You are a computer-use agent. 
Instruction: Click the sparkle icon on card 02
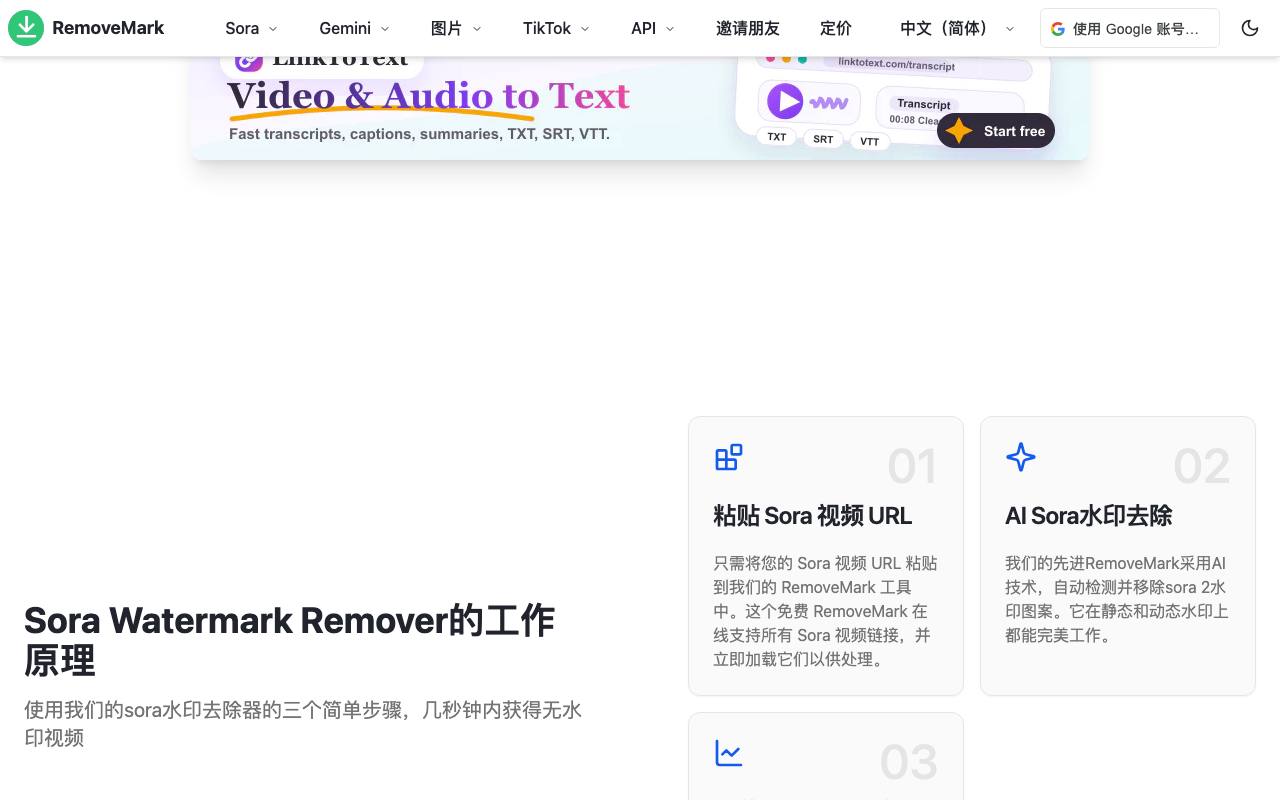click(1021, 457)
